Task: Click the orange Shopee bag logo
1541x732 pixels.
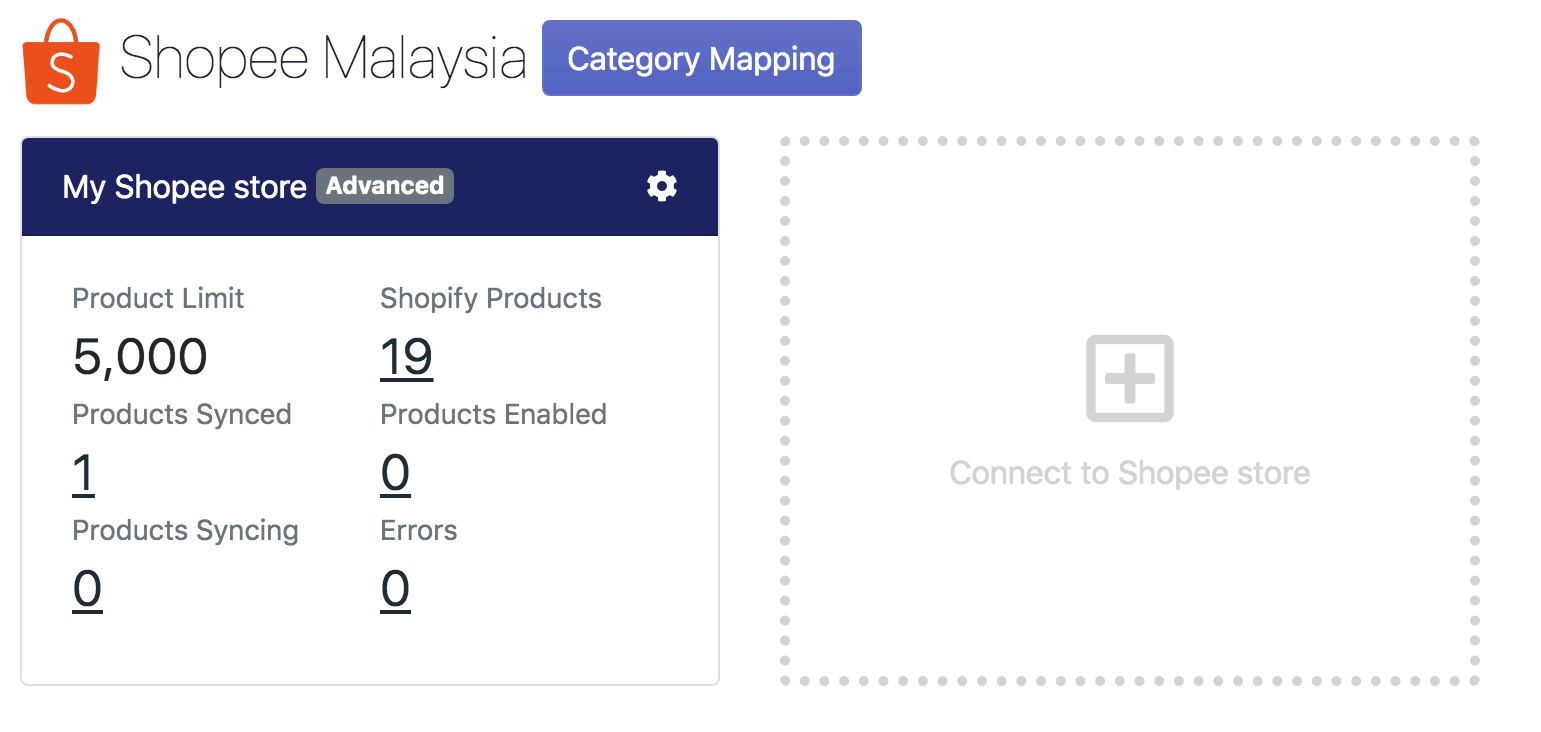Action: 61,61
